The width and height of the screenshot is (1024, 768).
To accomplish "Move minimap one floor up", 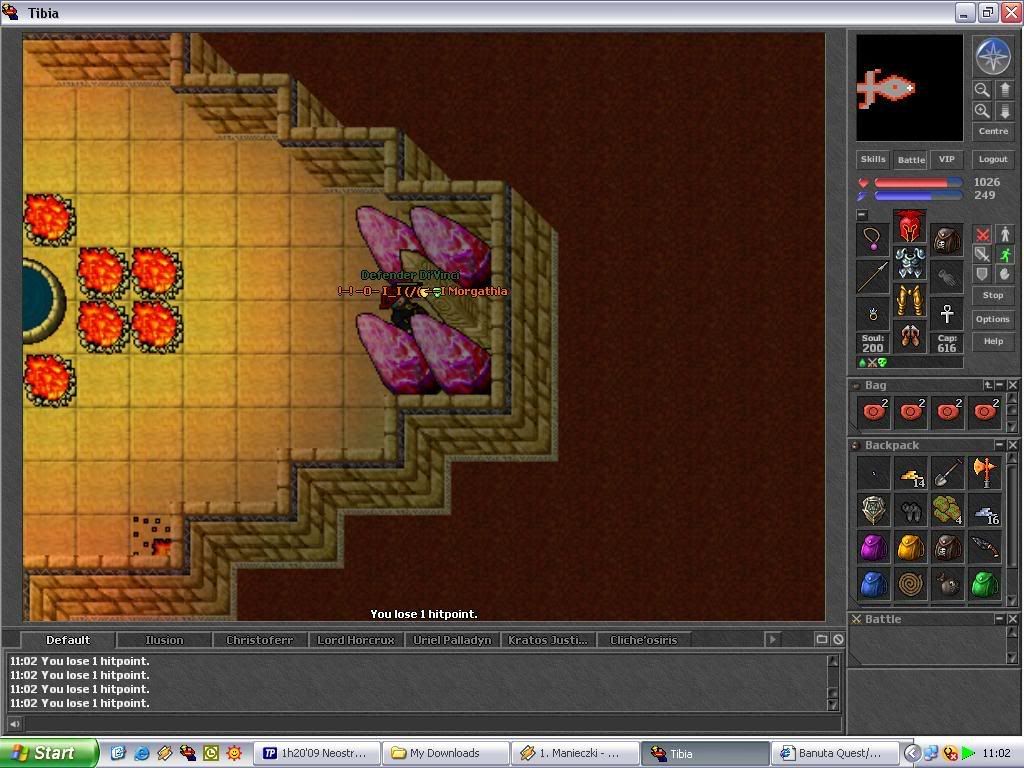I will (1004, 89).
